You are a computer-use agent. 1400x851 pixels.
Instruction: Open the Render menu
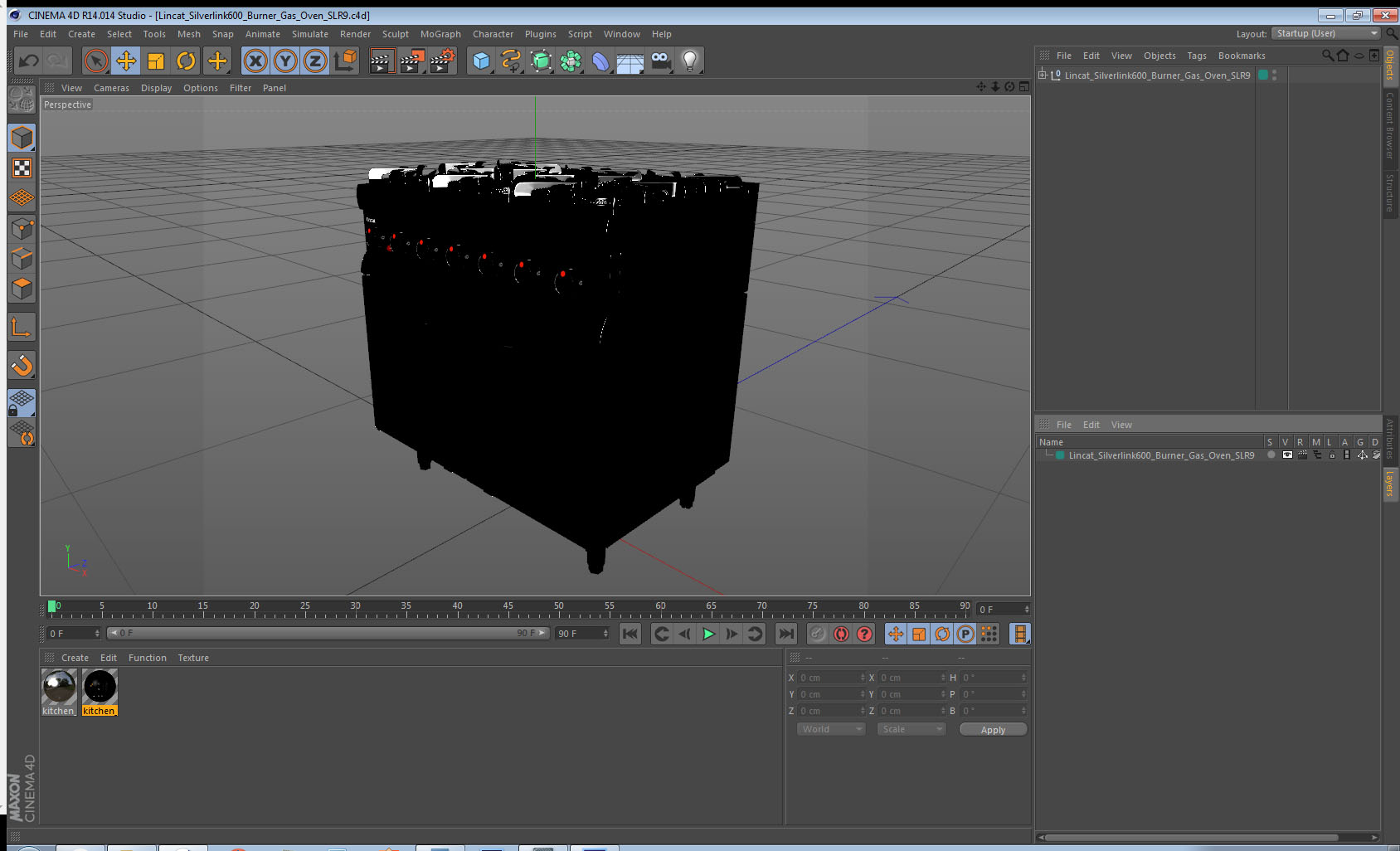355,34
